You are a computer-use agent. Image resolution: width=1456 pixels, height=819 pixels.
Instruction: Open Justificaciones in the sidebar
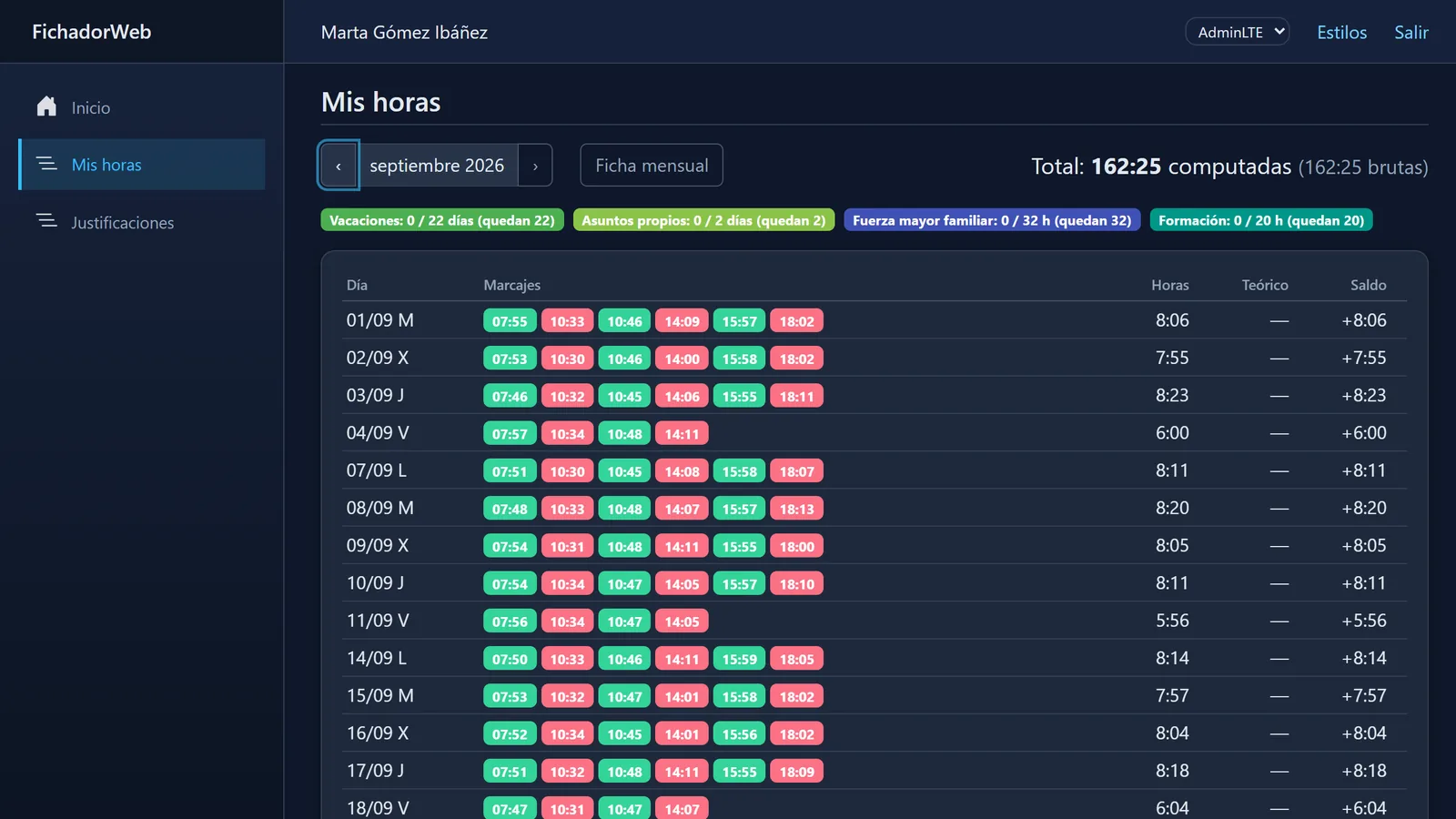[142, 222]
